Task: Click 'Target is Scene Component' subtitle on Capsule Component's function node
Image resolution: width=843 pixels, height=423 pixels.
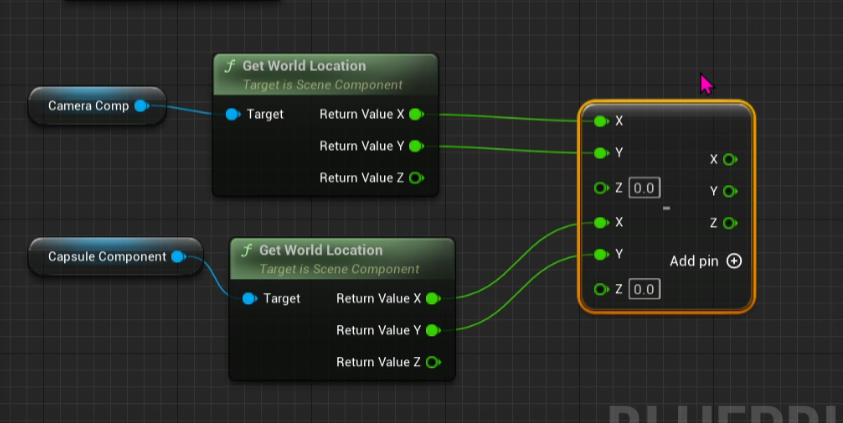Action: [x=339, y=269]
